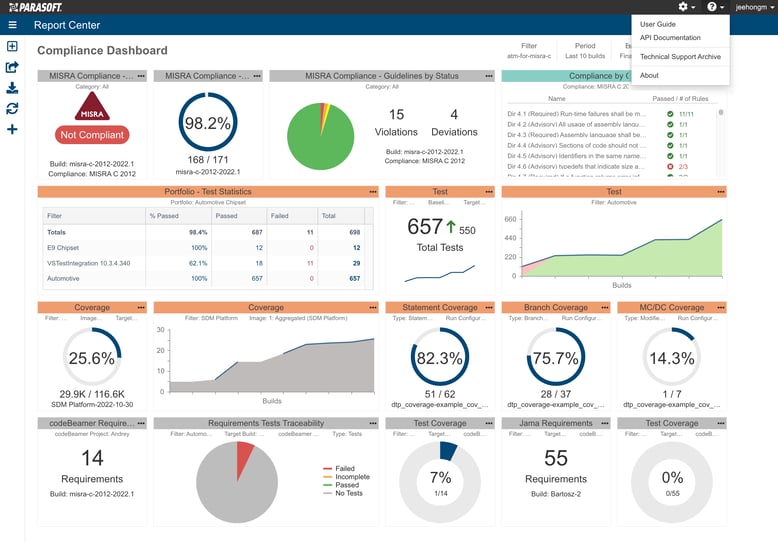The height and width of the screenshot is (542, 778).
Task: Click Report Center title link
Action: point(66,25)
